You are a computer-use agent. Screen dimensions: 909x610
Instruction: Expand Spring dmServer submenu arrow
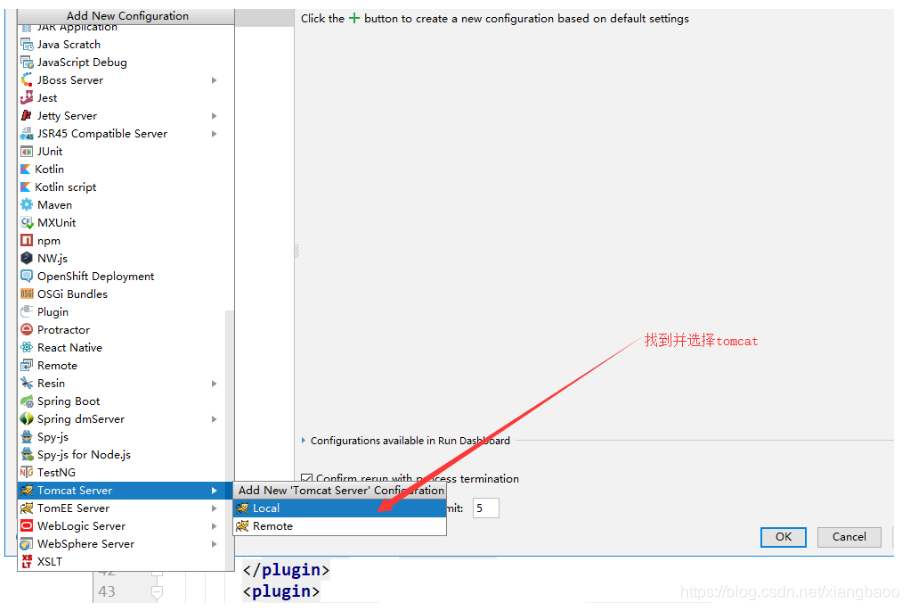[214, 419]
